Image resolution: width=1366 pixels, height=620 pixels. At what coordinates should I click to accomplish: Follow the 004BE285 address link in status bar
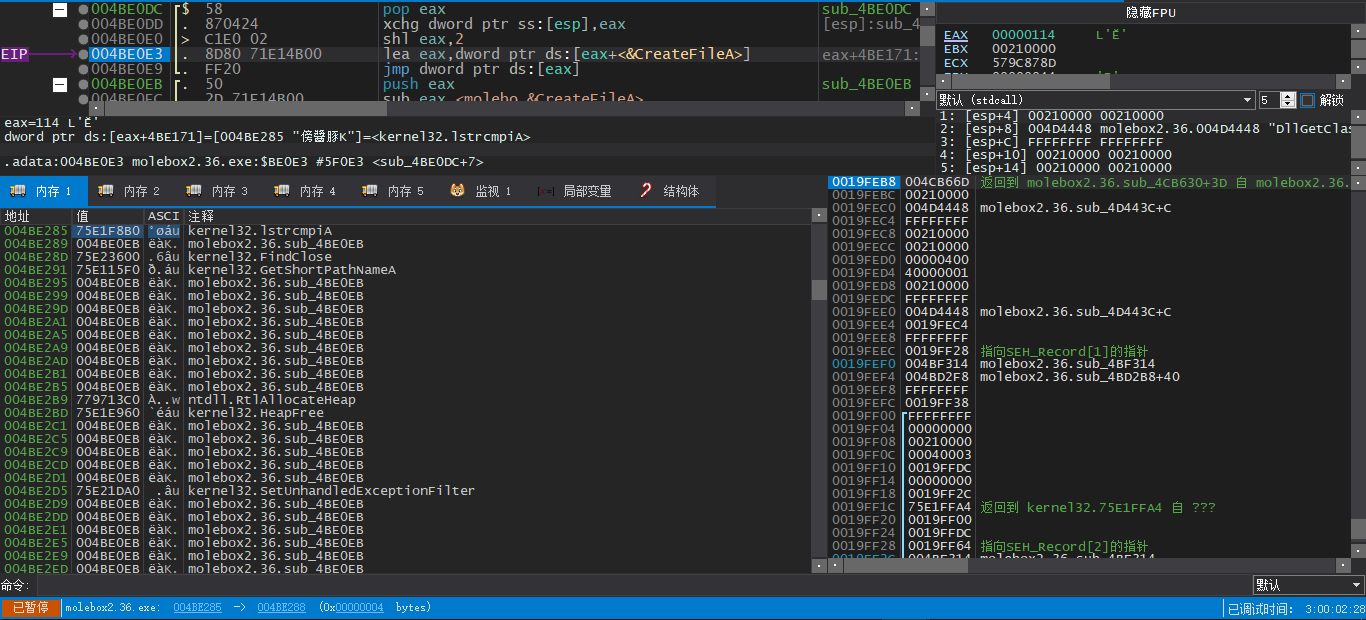[197, 608]
